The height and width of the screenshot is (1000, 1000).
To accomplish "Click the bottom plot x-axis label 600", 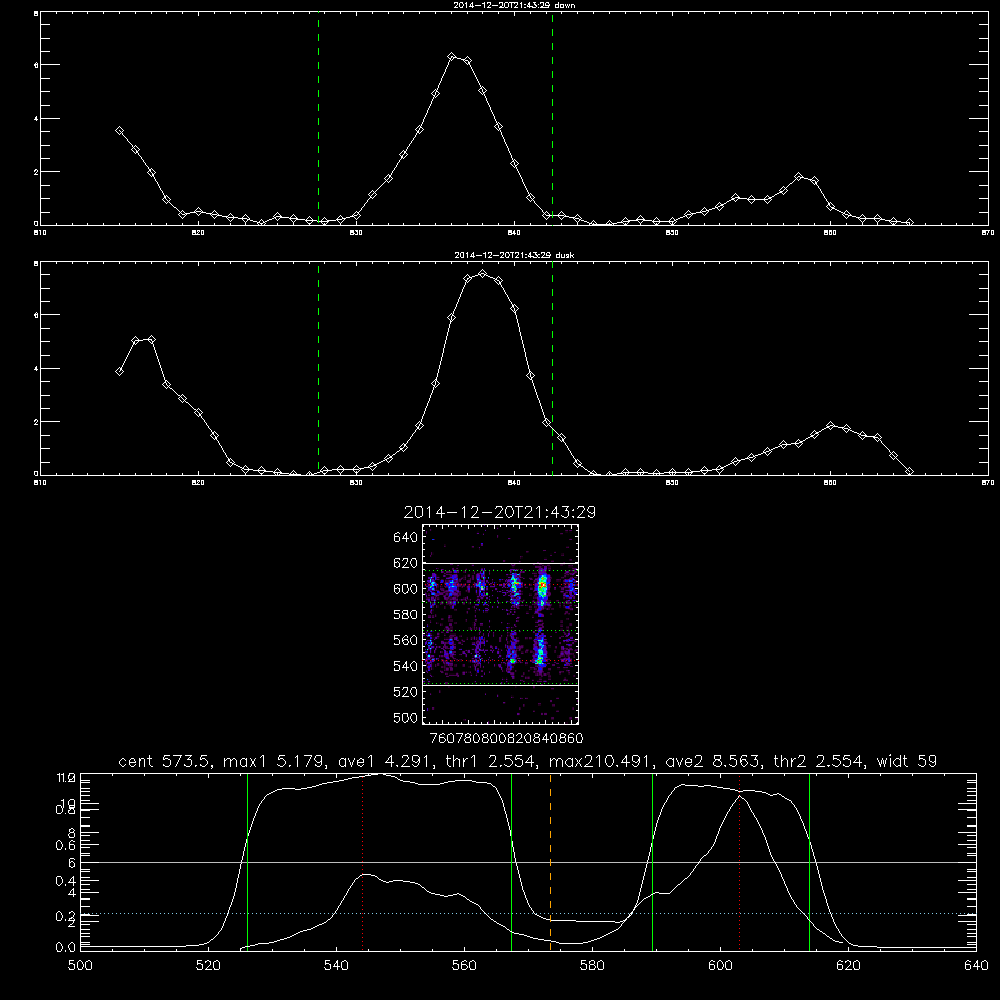I will (720, 966).
